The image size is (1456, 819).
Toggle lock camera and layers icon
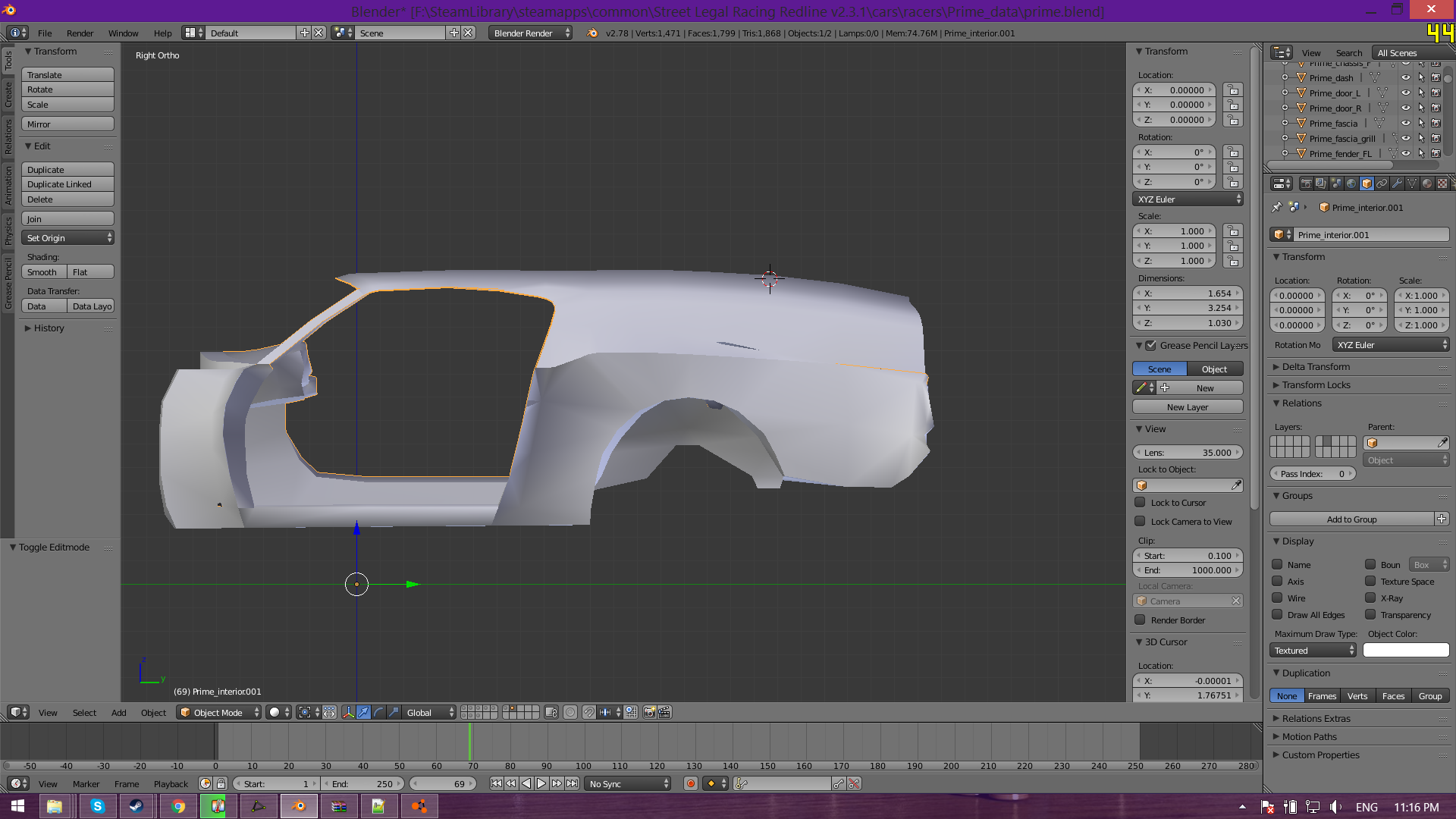[551, 712]
